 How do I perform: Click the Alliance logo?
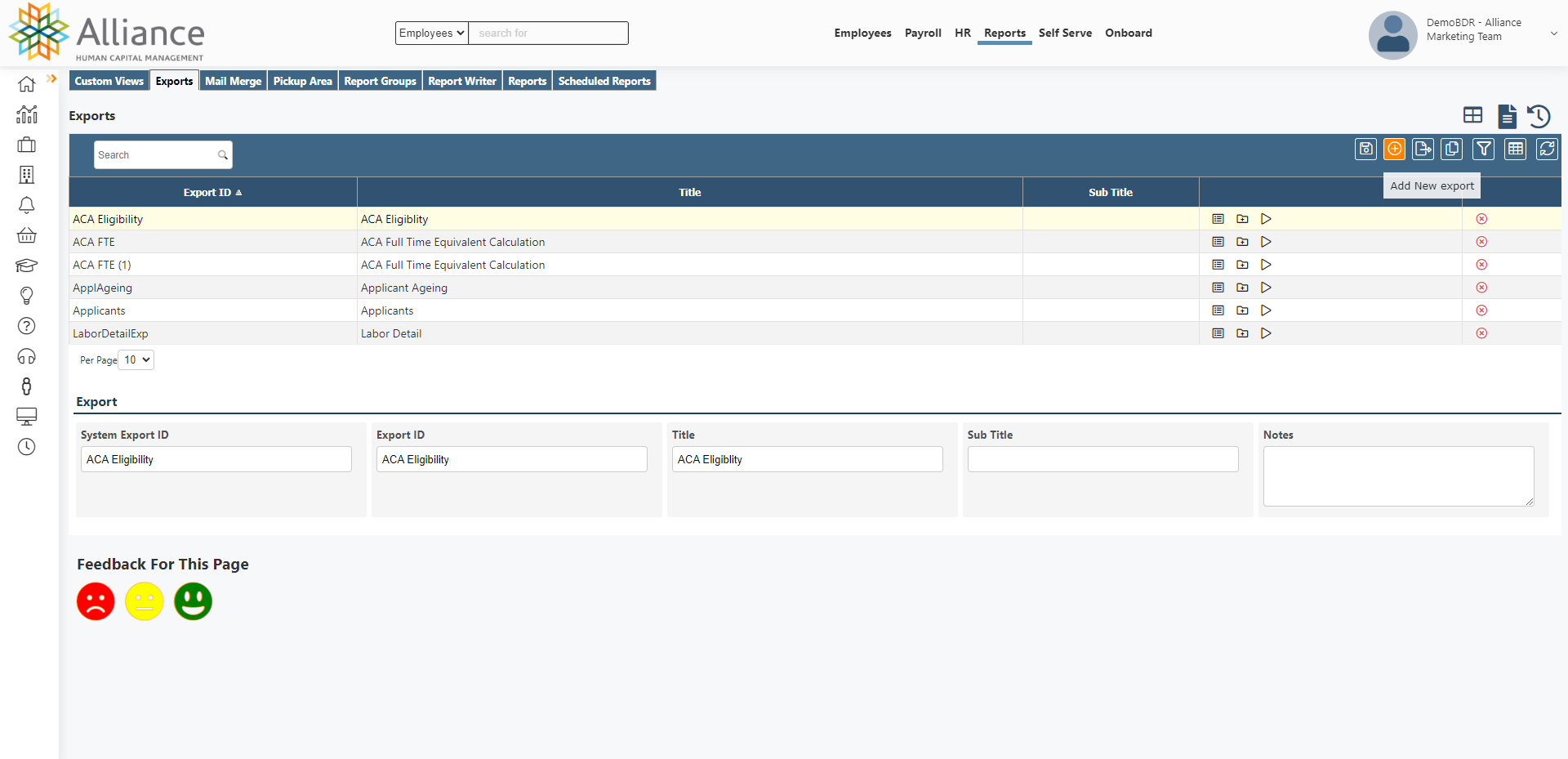tap(107, 33)
